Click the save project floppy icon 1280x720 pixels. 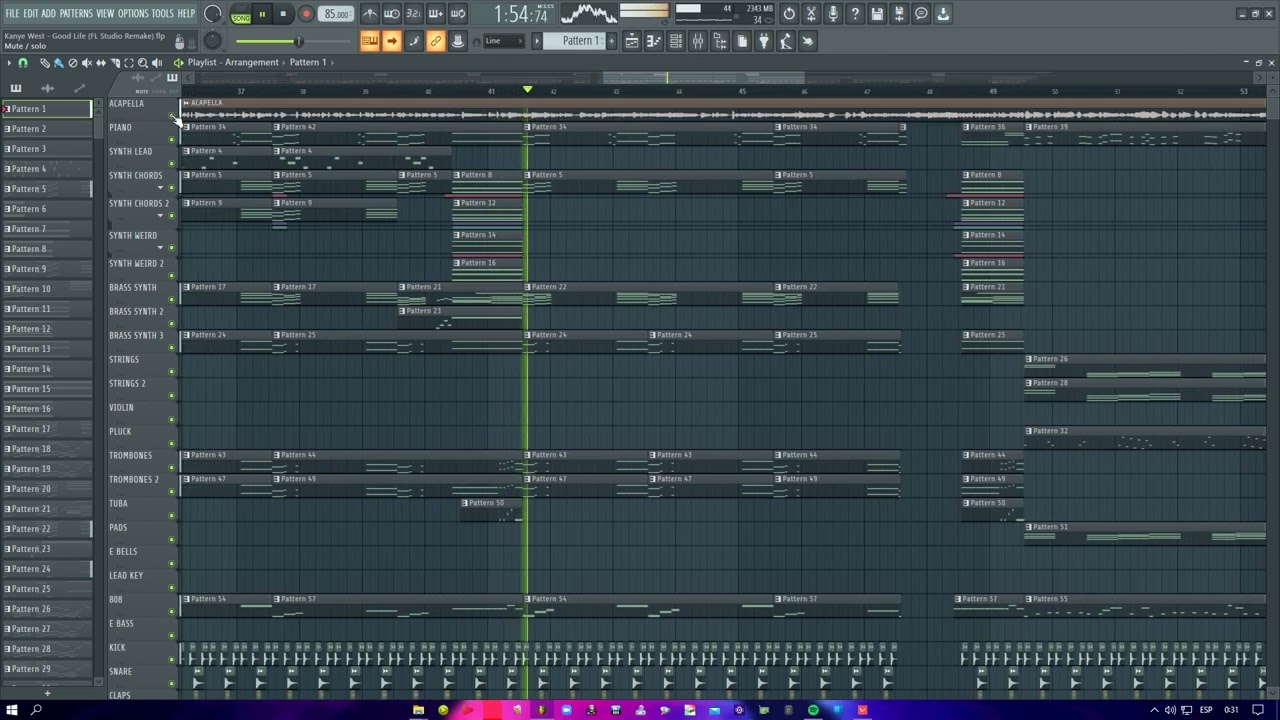[x=877, y=14]
